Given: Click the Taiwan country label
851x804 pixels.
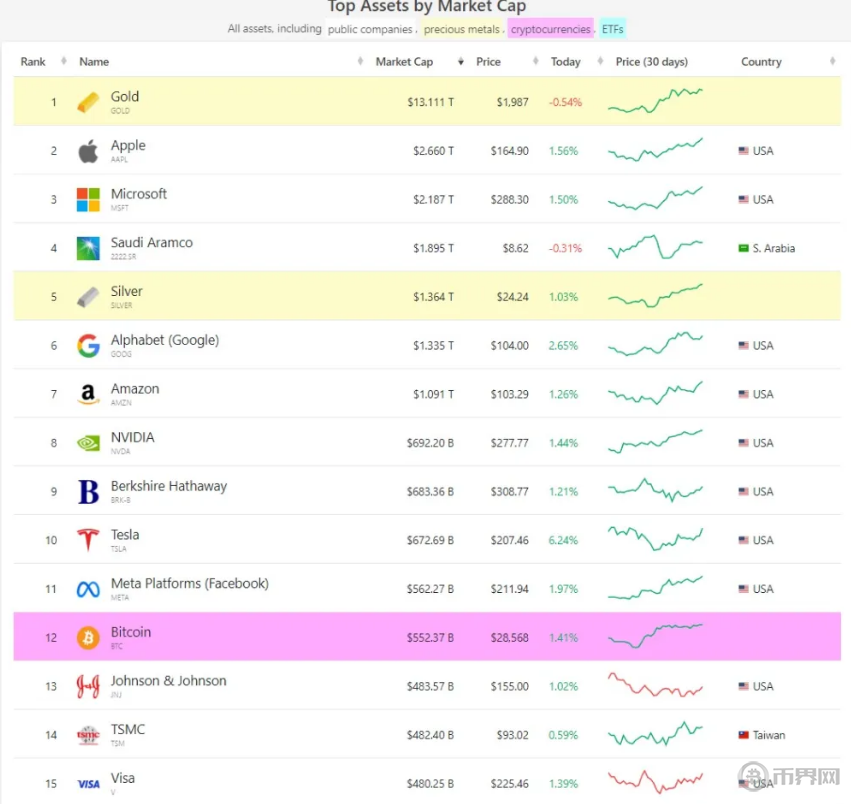Looking at the screenshot, I should point(769,735).
